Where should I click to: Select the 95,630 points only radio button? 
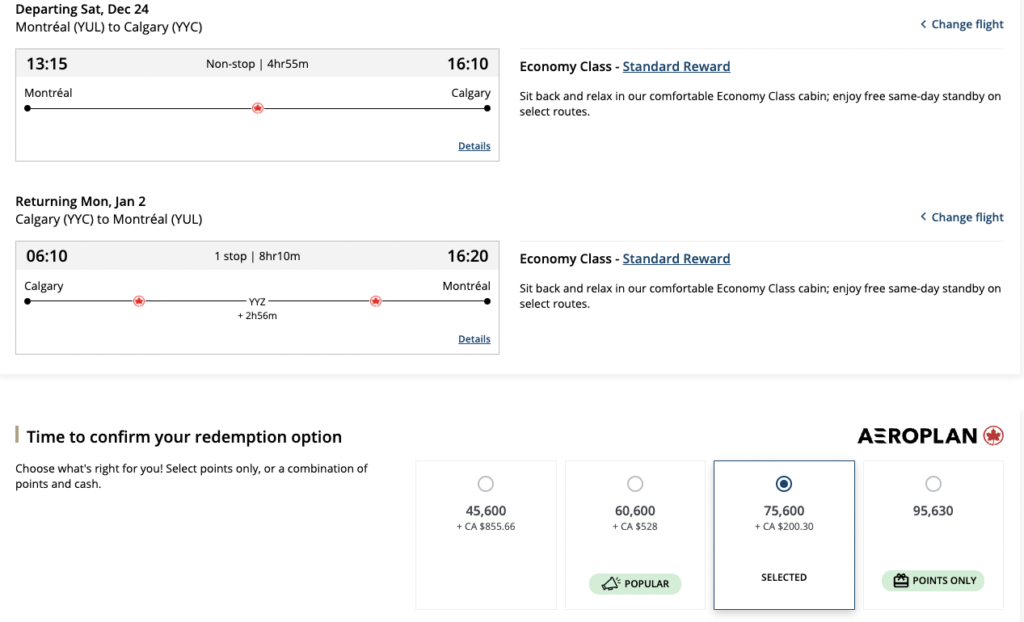click(x=933, y=484)
